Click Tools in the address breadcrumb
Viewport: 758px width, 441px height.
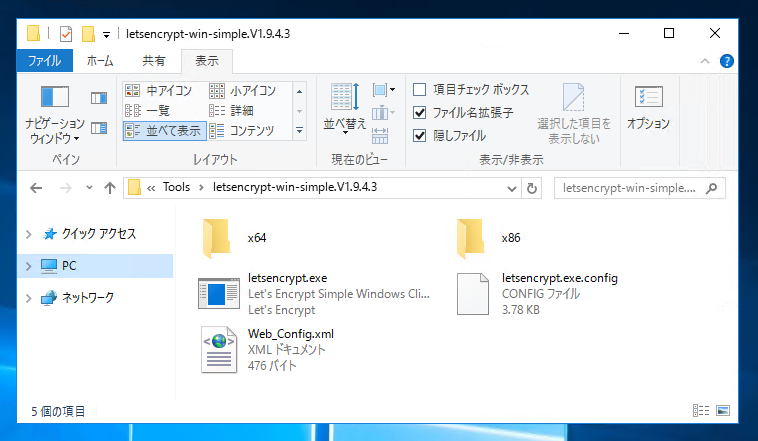click(176, 187)
